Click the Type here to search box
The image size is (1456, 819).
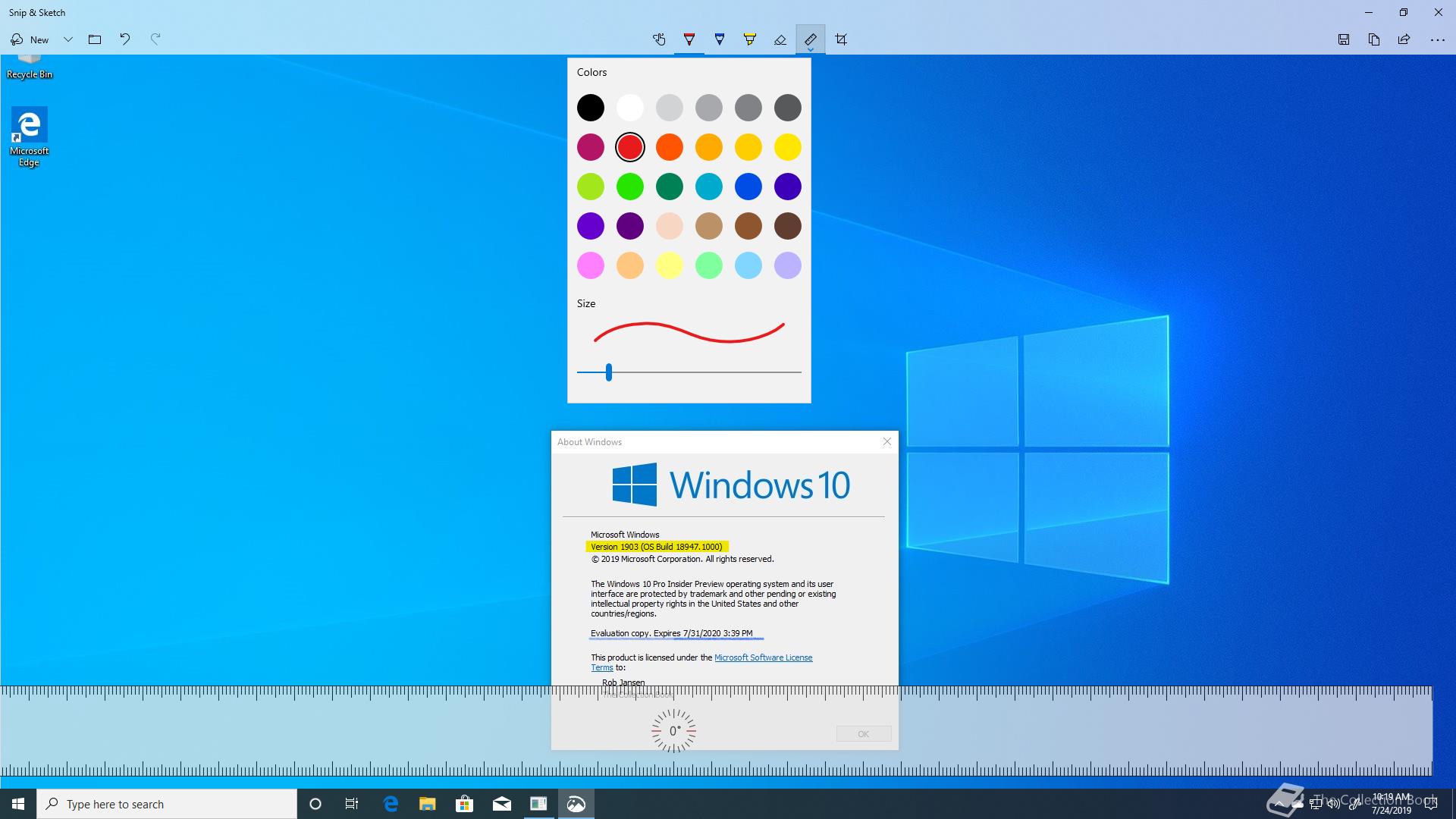167,804
